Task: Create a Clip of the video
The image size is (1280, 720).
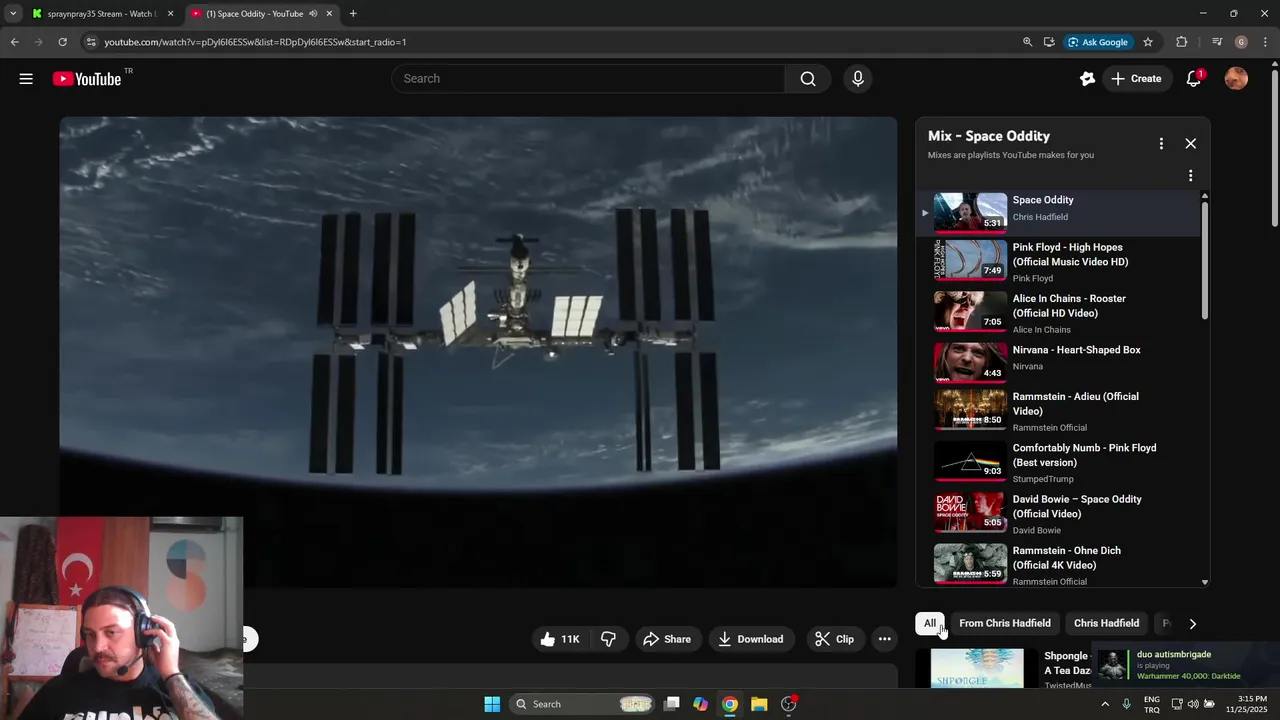Action: [835, 639]
